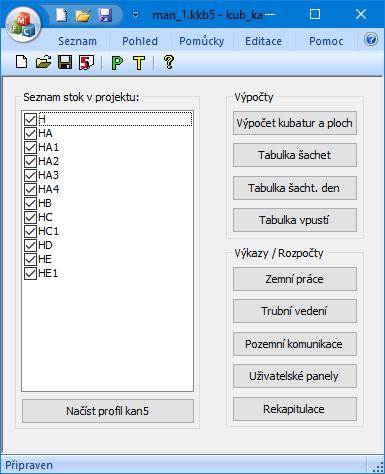Uncheck the HE checkbox
Image resolution: width=385 pixels, height=474 pixels.
click(30, 259)
